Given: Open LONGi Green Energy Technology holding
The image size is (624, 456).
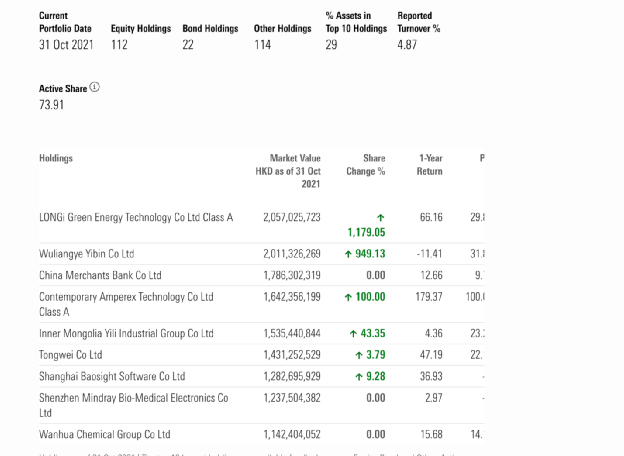Looking at the screenshot, I should tap(136, 217).
